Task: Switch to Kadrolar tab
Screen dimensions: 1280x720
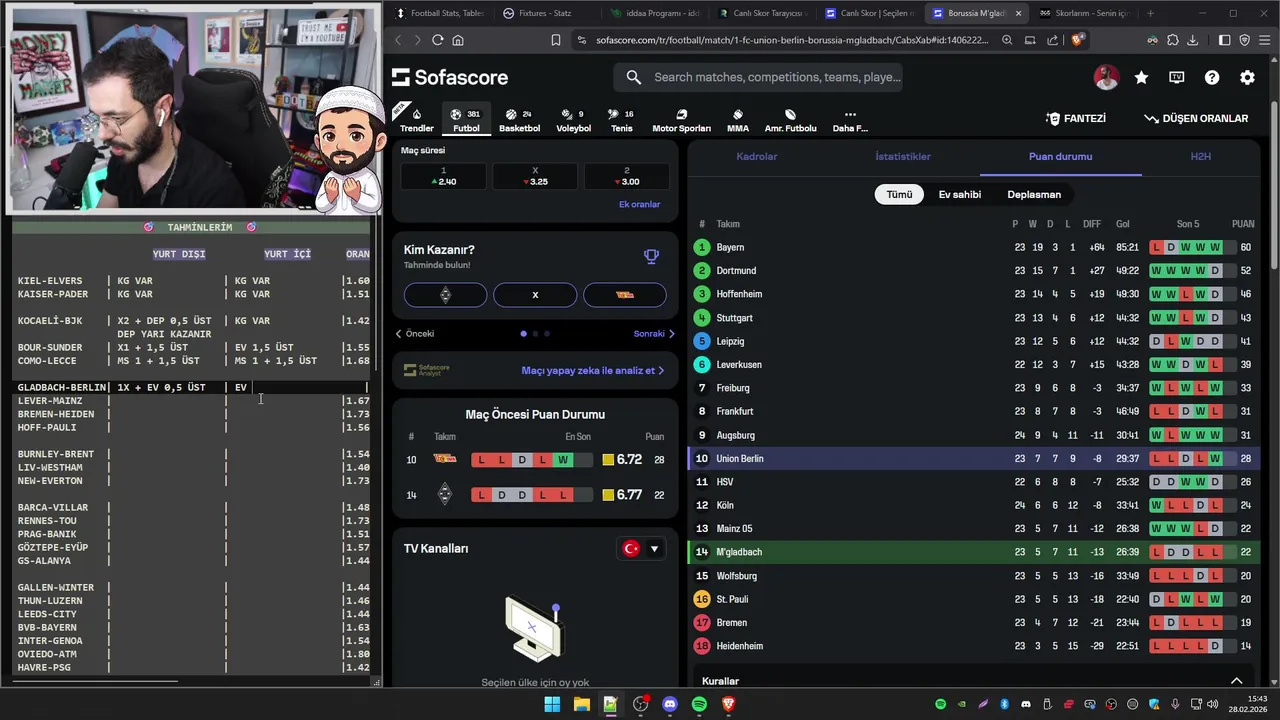Action: (x=757, y=156)
